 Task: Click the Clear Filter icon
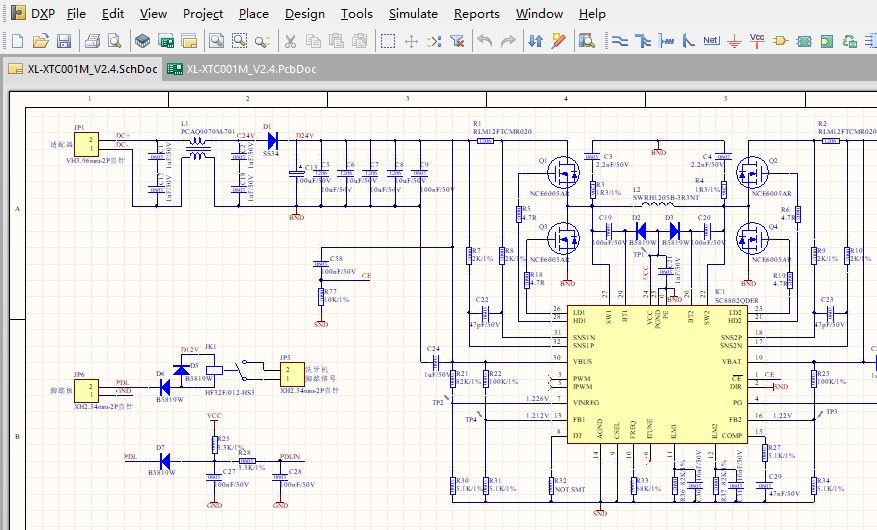pyautogui.click(x=457, y=41)
